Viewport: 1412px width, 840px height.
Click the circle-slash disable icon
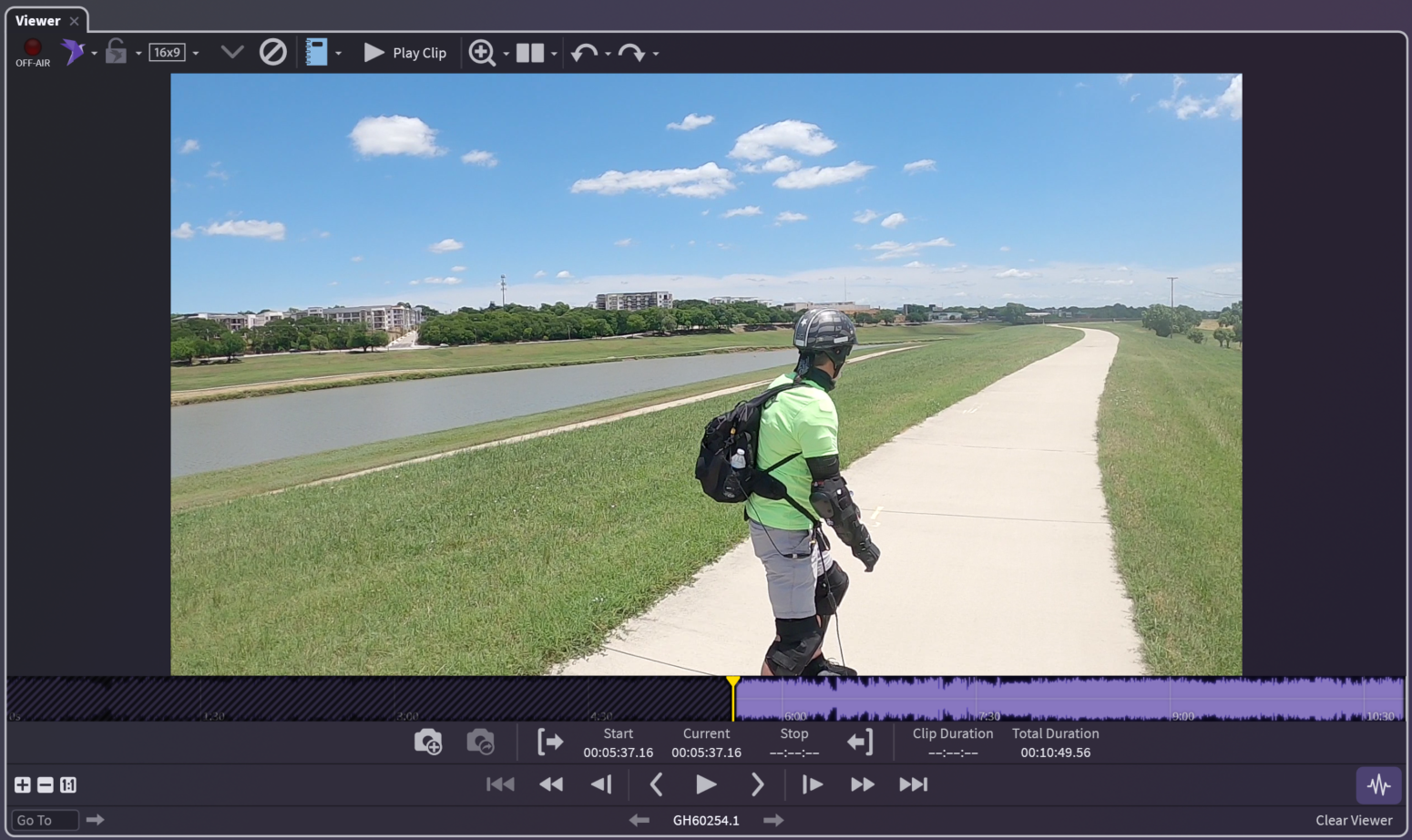tap(272, 52)
